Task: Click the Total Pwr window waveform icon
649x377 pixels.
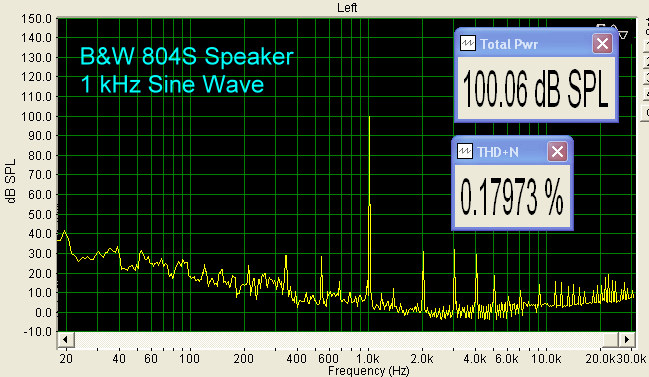Action: click(468, 43)
